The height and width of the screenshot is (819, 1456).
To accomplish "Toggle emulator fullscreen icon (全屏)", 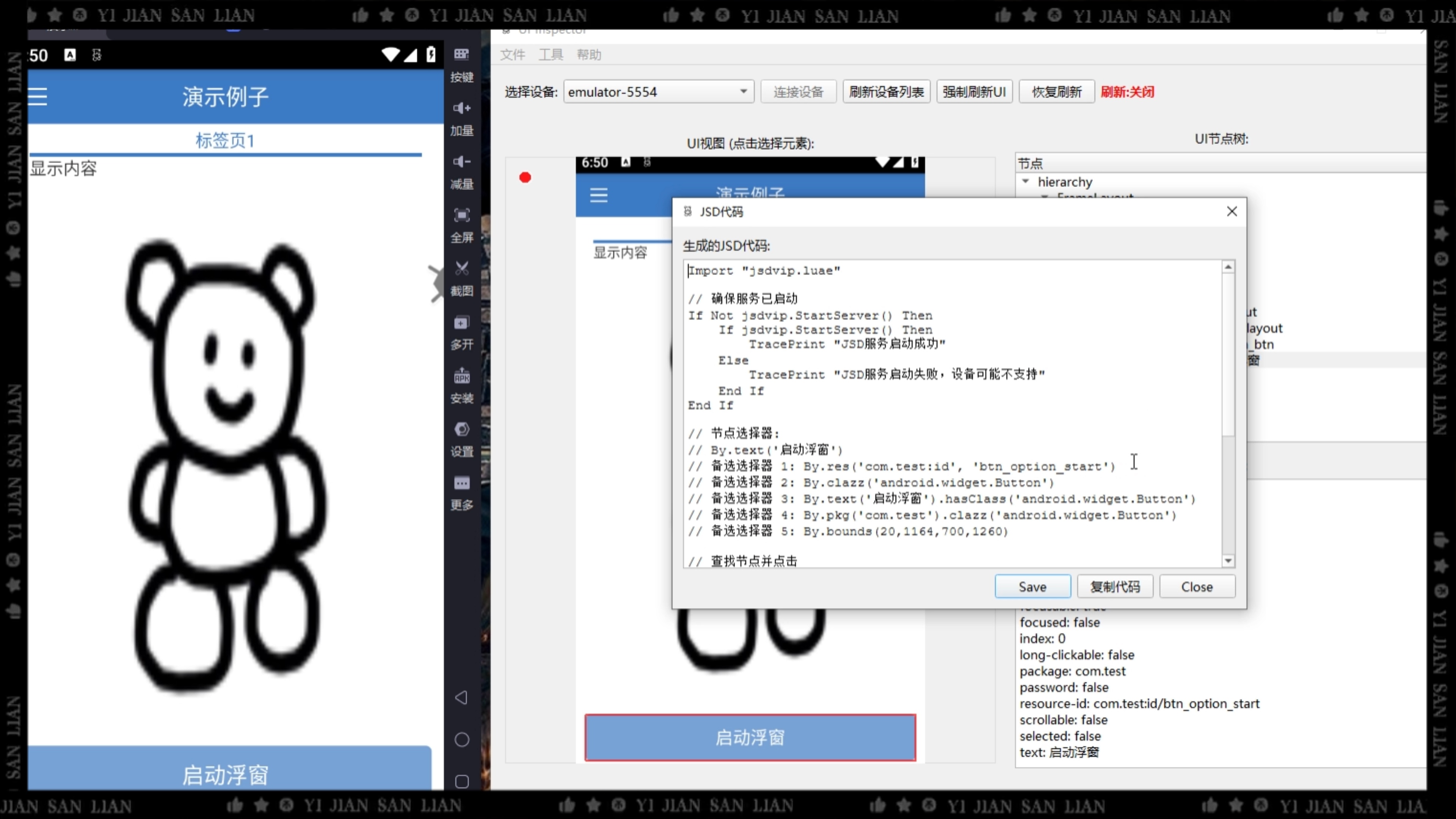I will [461, 215].
